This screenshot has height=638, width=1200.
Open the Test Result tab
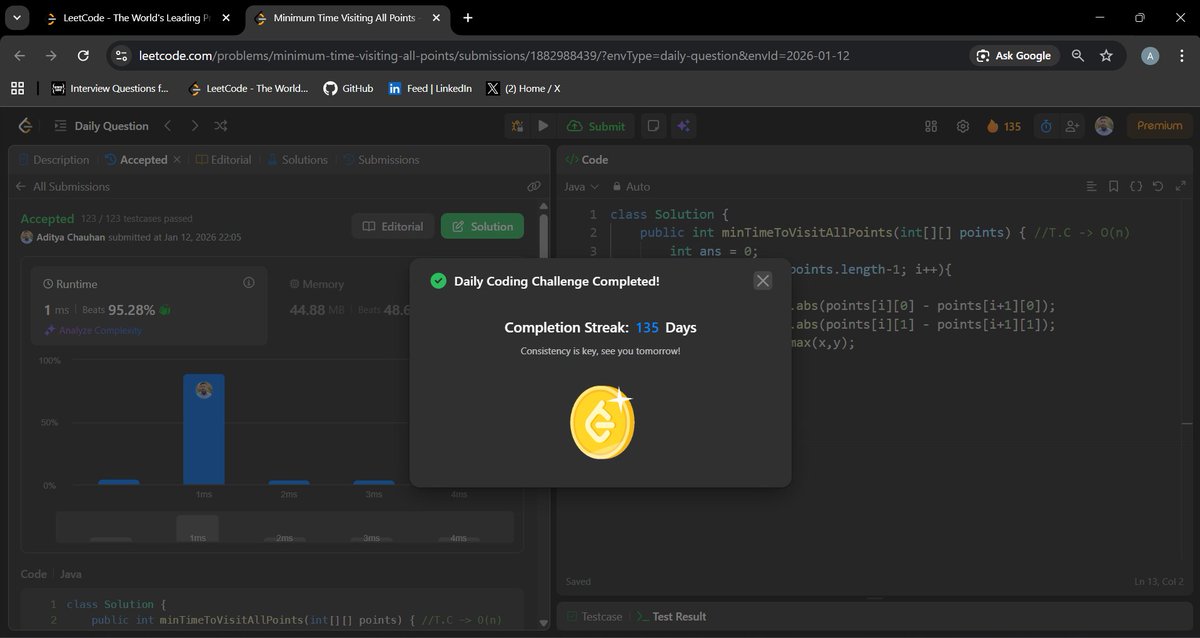coord(671,617)
